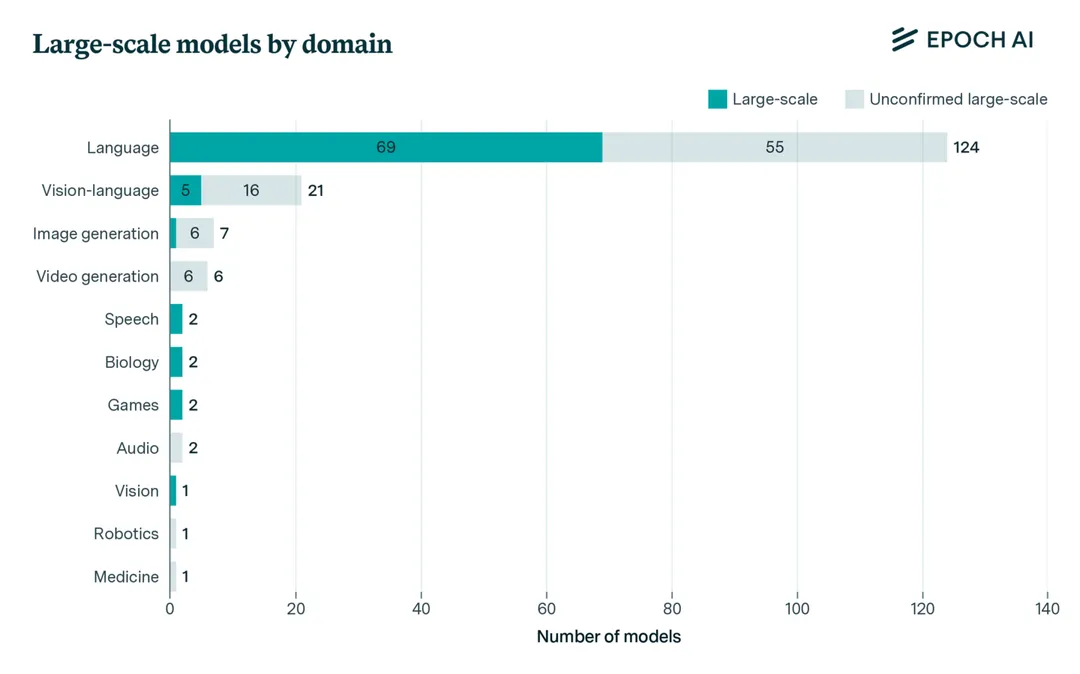
Task: Click the Video generation bar
Action: click(x=188, y=276)
